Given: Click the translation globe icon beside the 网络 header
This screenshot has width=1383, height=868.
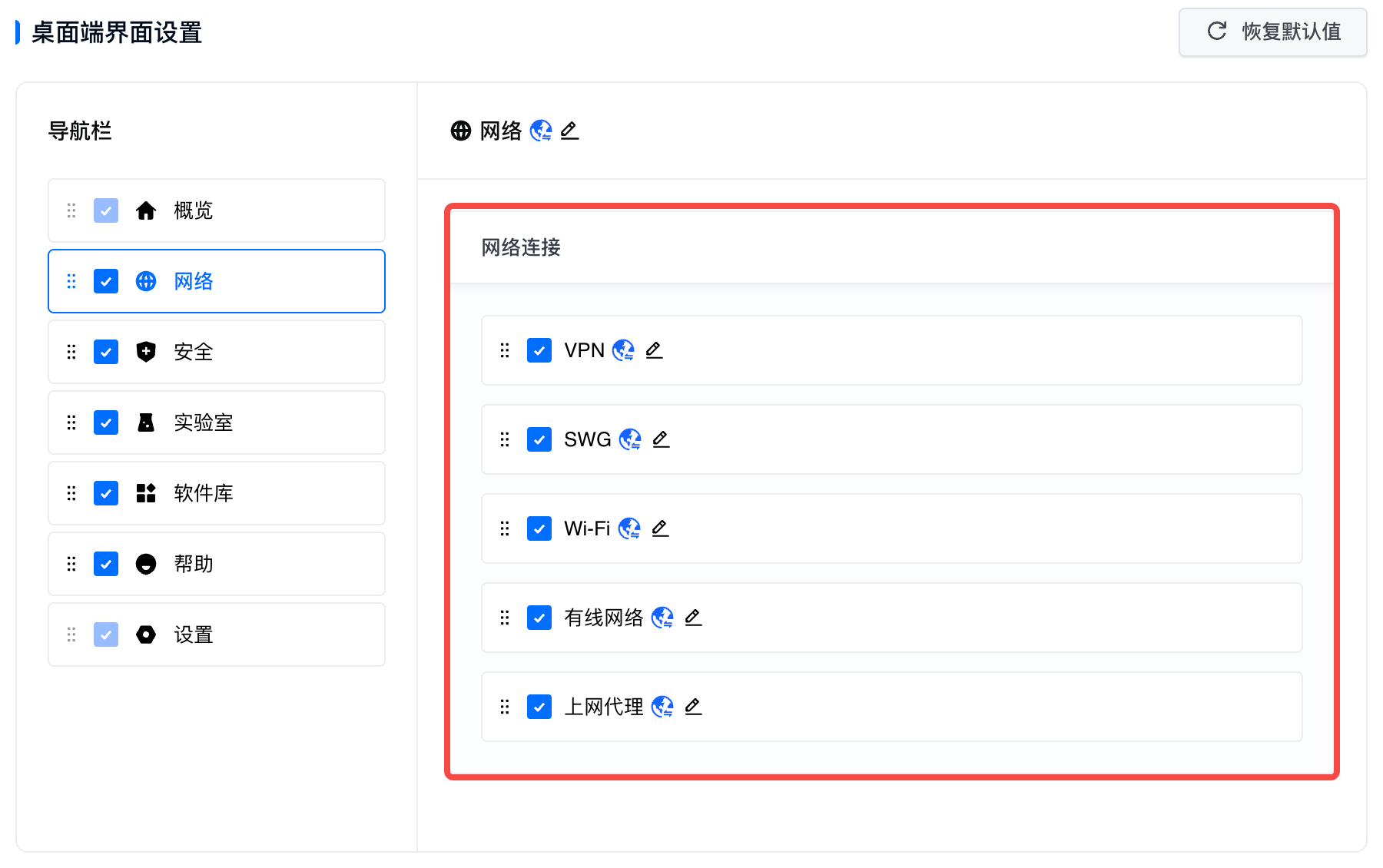Looking at the screenshot, I should [x=541, y=131].
